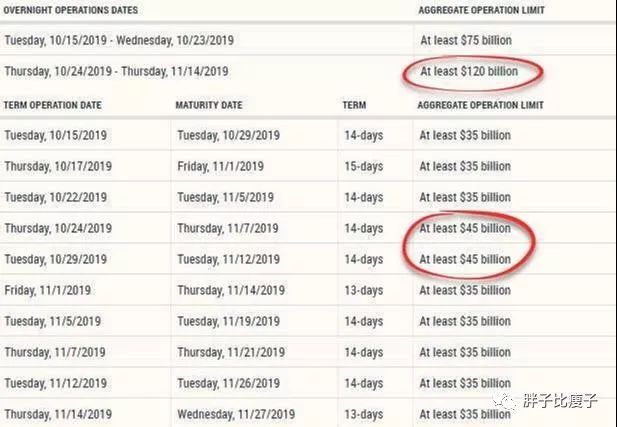Click the Maturity Date column header
Image resolution: width=617 pixels, height=427 pixels.
click(x=209, y=105)
